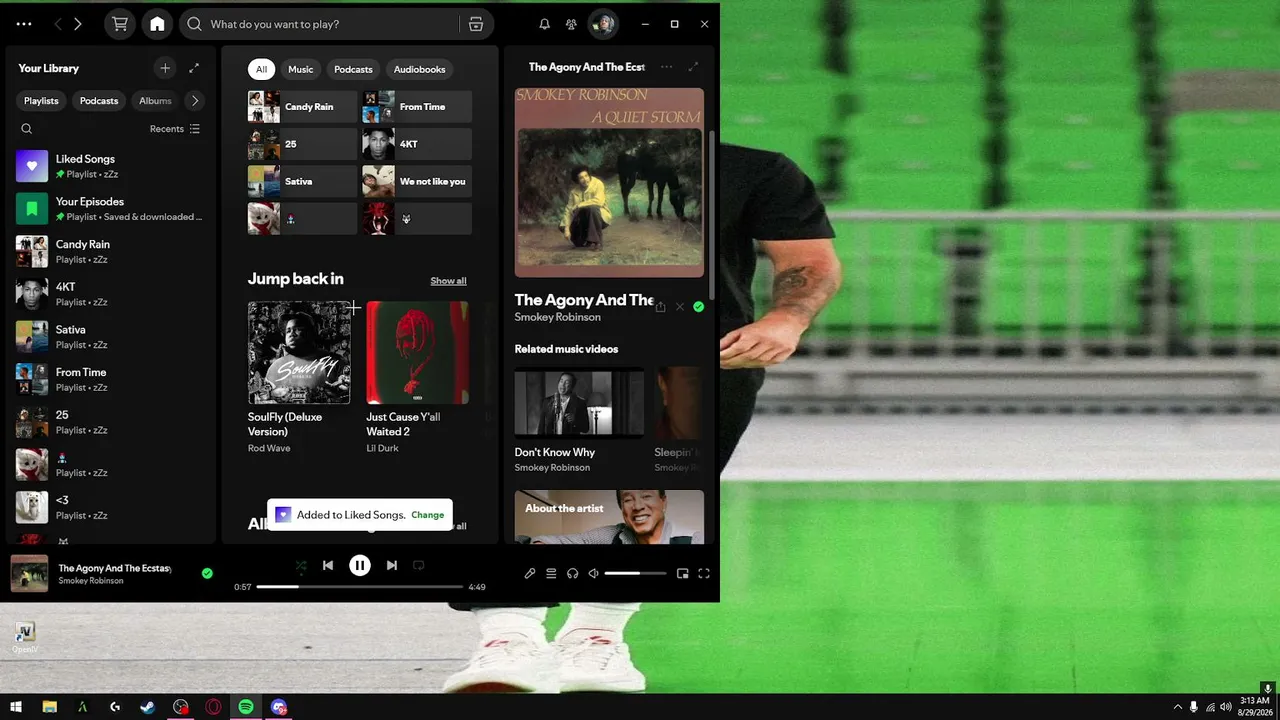Go back with the left arrow
The image size is (1280, 720).
click(57, 24)
